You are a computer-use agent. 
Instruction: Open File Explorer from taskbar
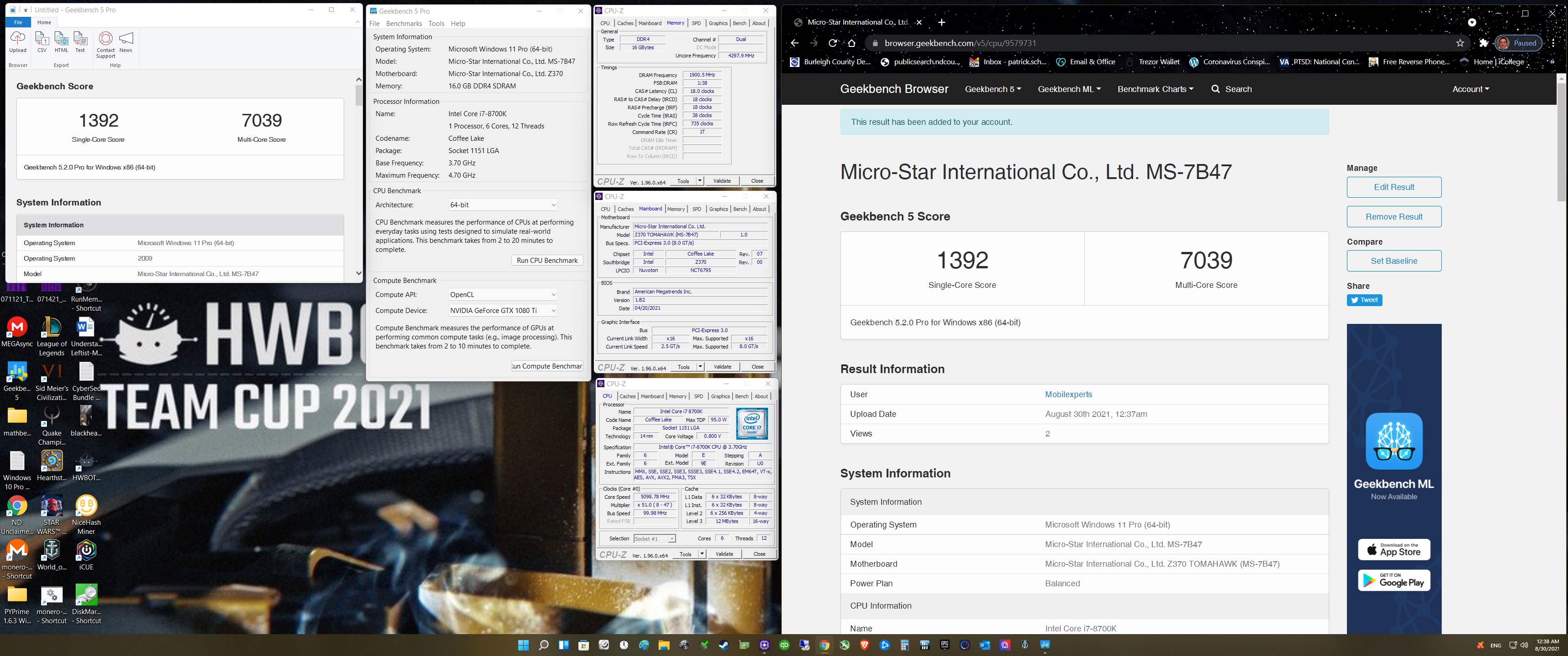tap(664, 645)
